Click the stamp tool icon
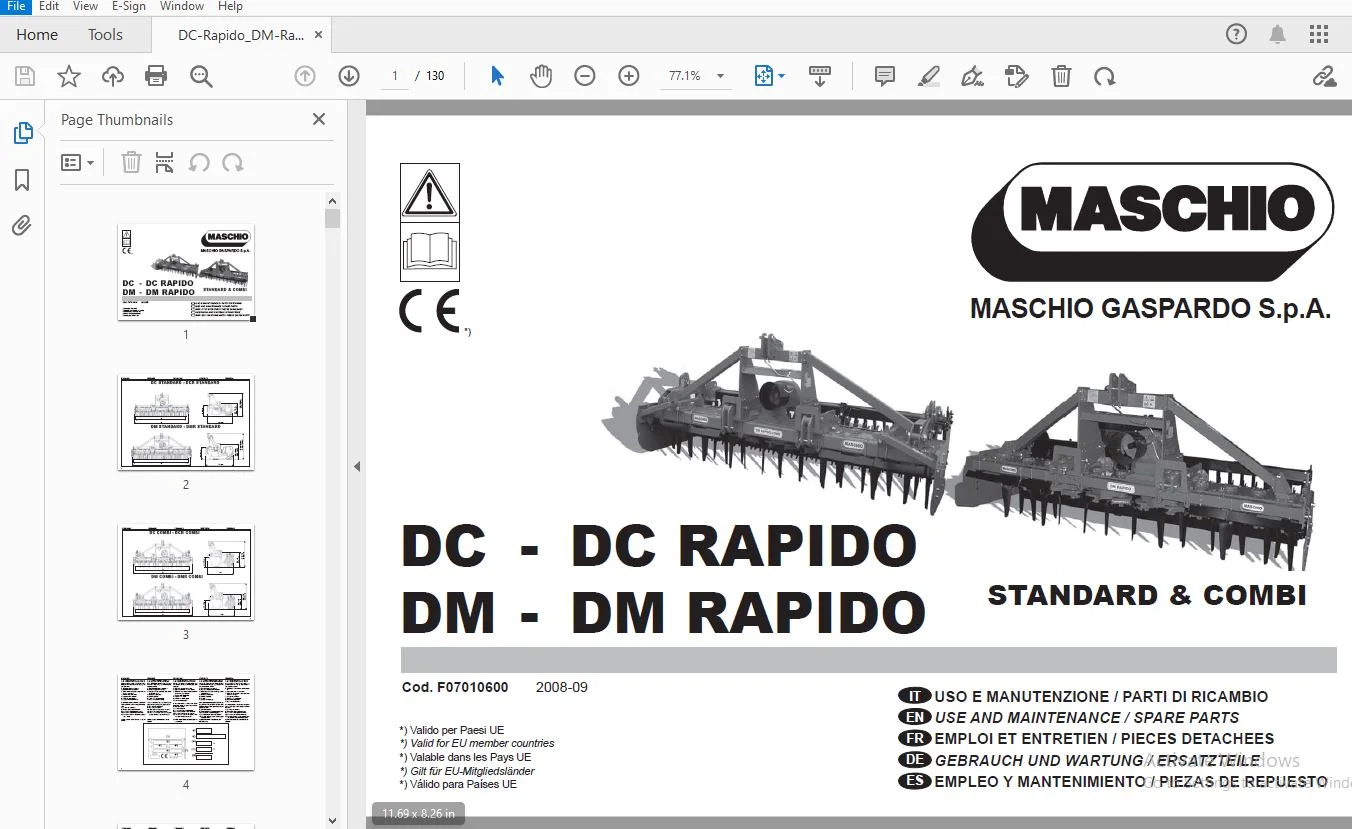Screen dimensions: 1352x829 1017,76
